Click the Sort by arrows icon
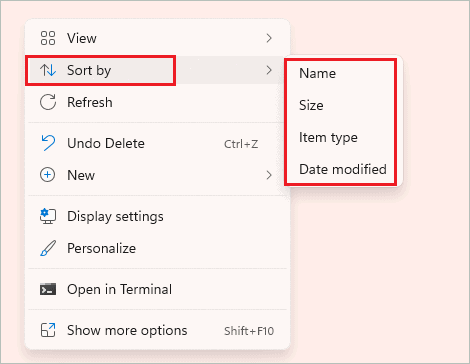470x364 pixels. point(48,70)
